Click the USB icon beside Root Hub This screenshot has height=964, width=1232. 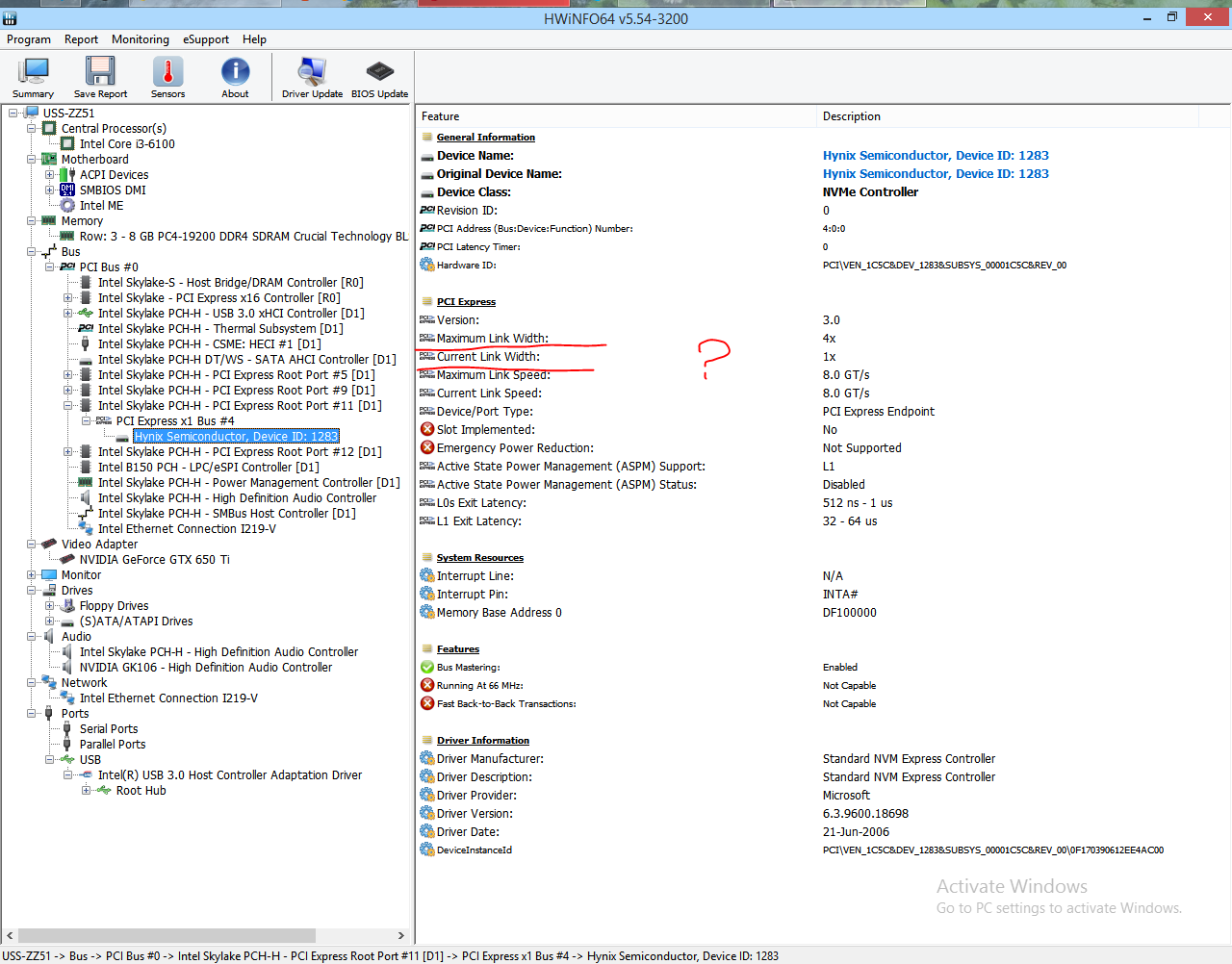coord(104,791)
